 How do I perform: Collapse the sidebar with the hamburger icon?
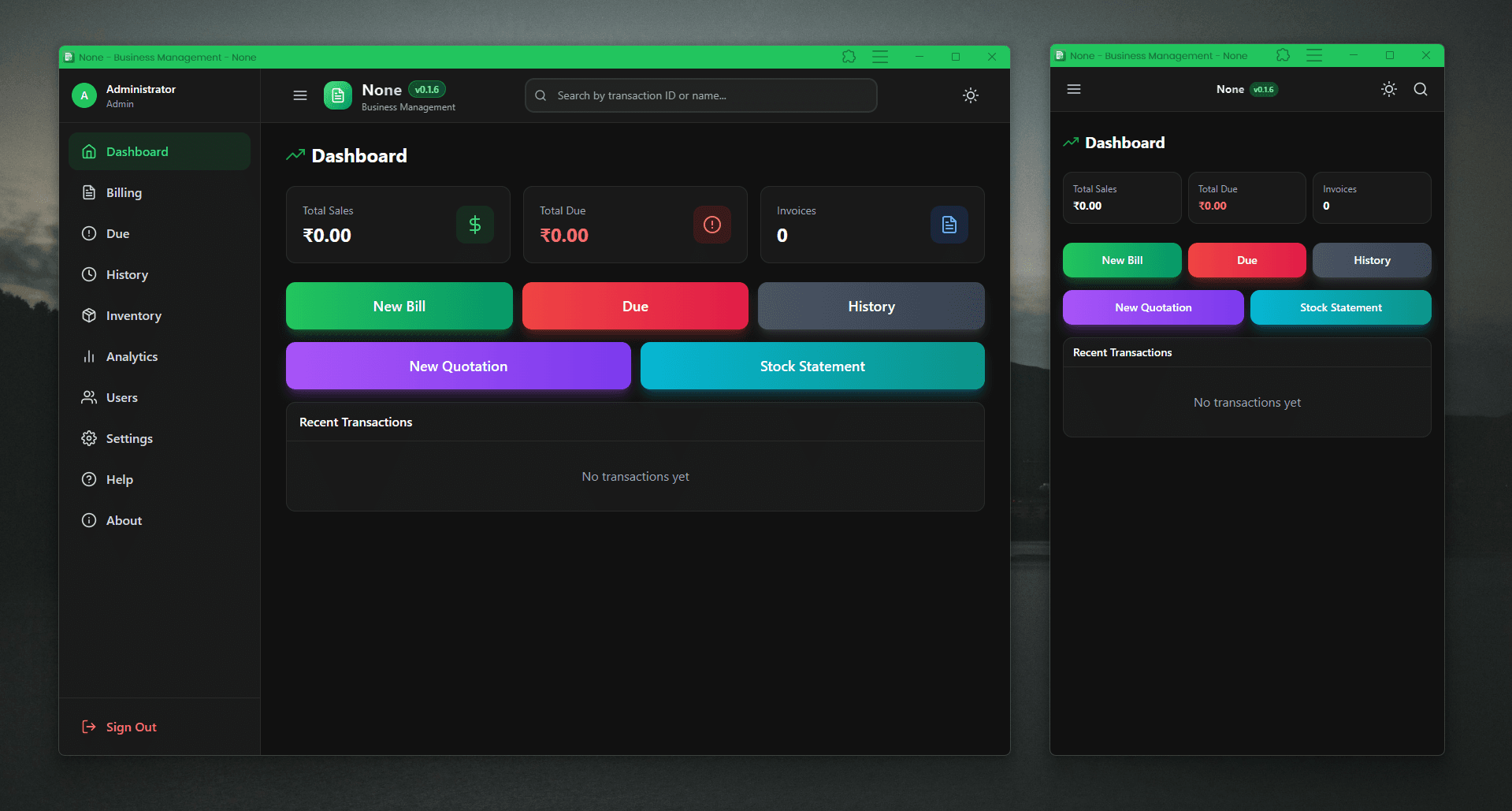pyautogui.click(x=299, y=95)
